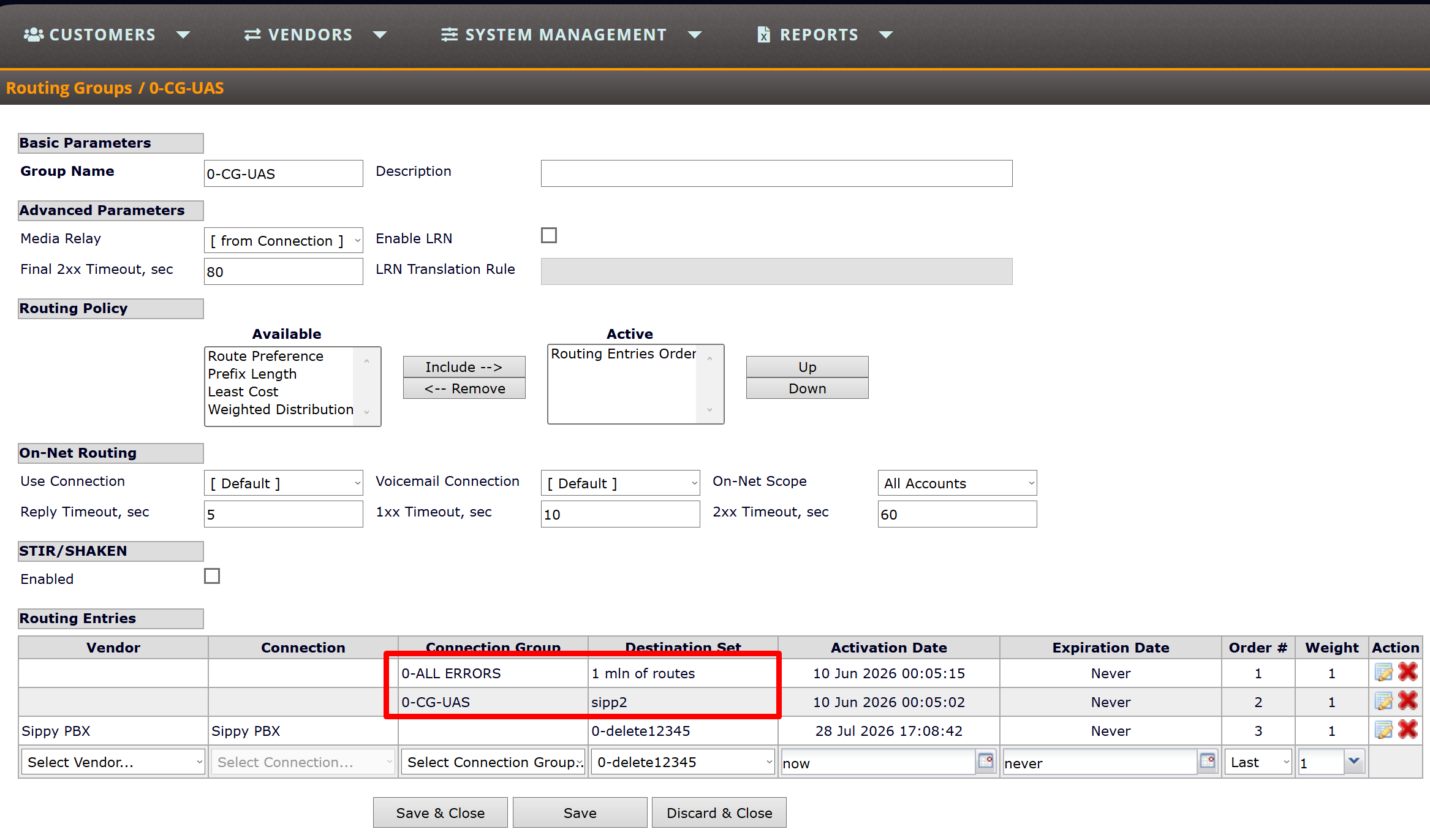
Task: Open the Customers menu
Action: (x=107, y=35)
